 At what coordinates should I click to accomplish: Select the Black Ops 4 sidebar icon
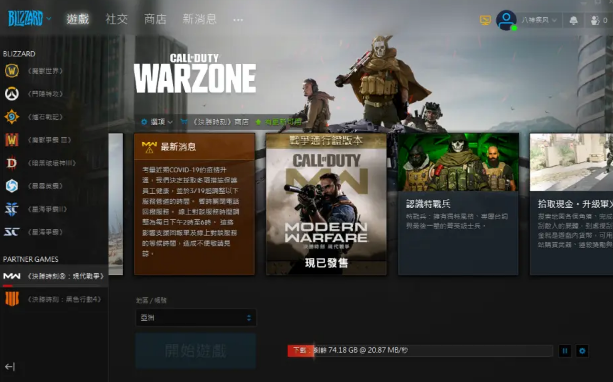coord(12,299)
